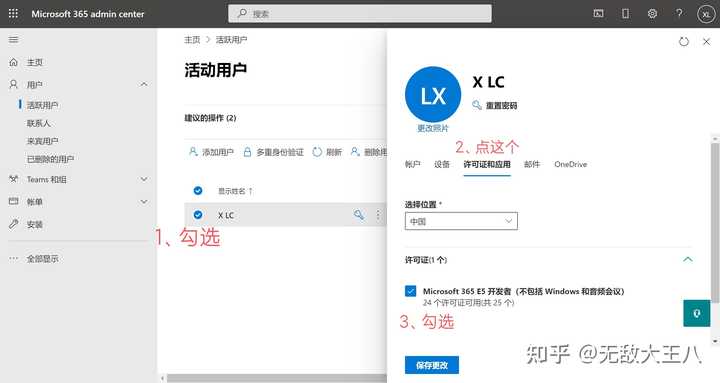This screenshot has height=383, width=720.
Task: Switch to the 帐户 tab
Action: [x=412, y=164]
